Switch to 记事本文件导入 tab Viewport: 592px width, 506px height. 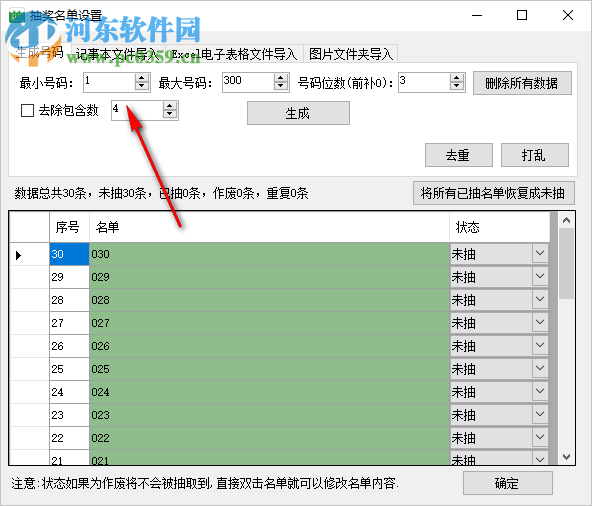(118, 54)
